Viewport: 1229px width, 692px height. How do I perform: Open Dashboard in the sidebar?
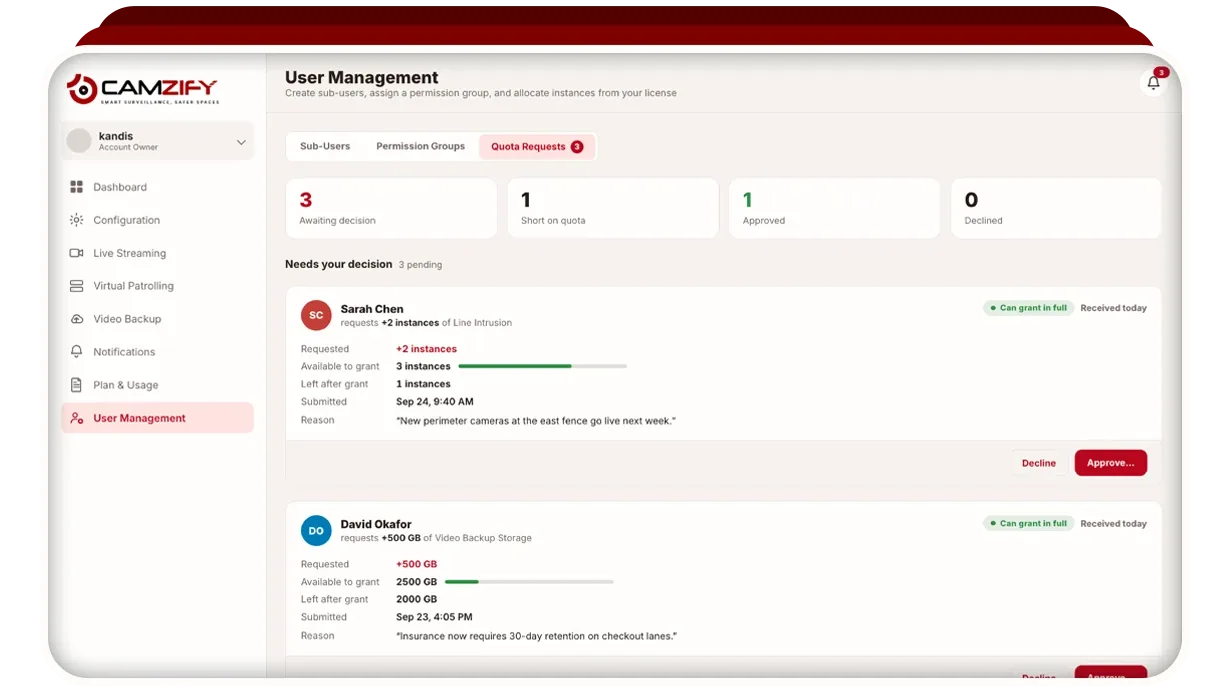point(157,187)
